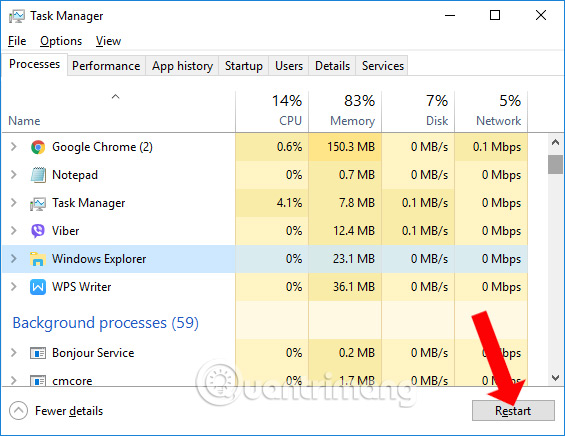Open the File menu
Viewport: 565px width, 436px height.
click(x=17, y=41)
